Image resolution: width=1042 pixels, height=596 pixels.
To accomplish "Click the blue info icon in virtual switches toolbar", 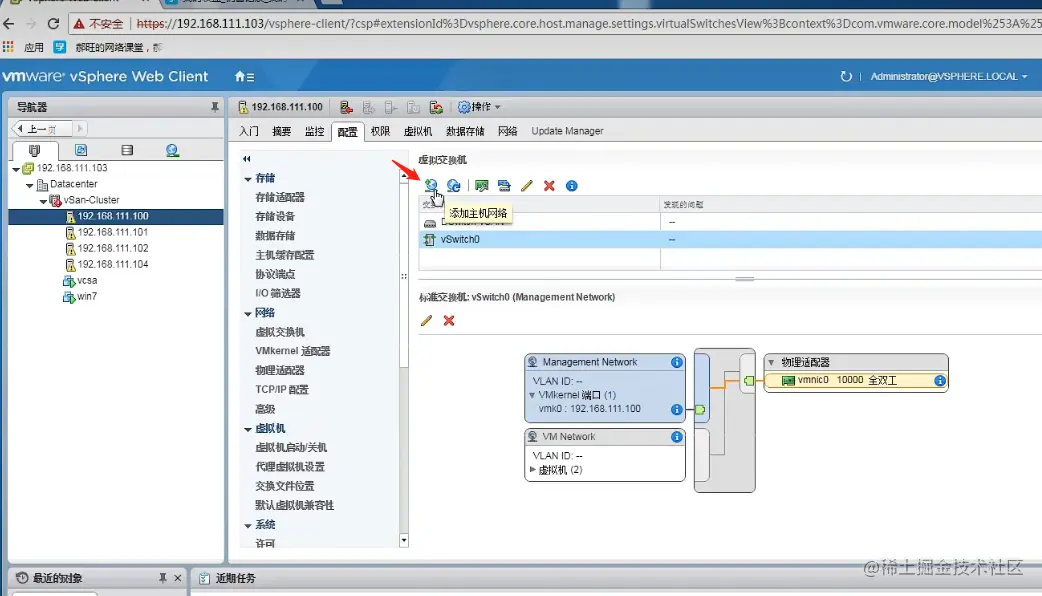I will (x=572, y=185).
